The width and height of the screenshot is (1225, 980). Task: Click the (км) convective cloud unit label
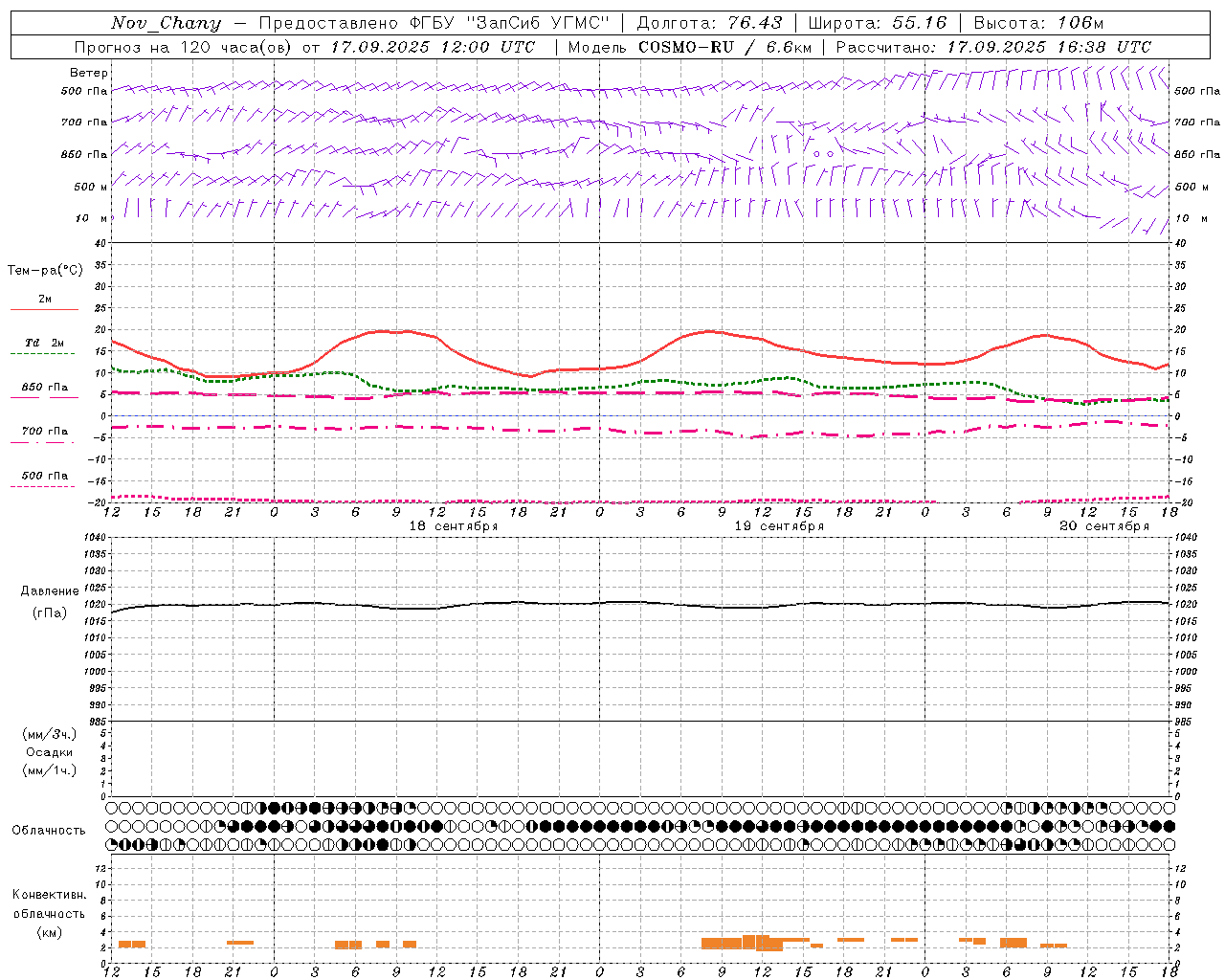49,932
